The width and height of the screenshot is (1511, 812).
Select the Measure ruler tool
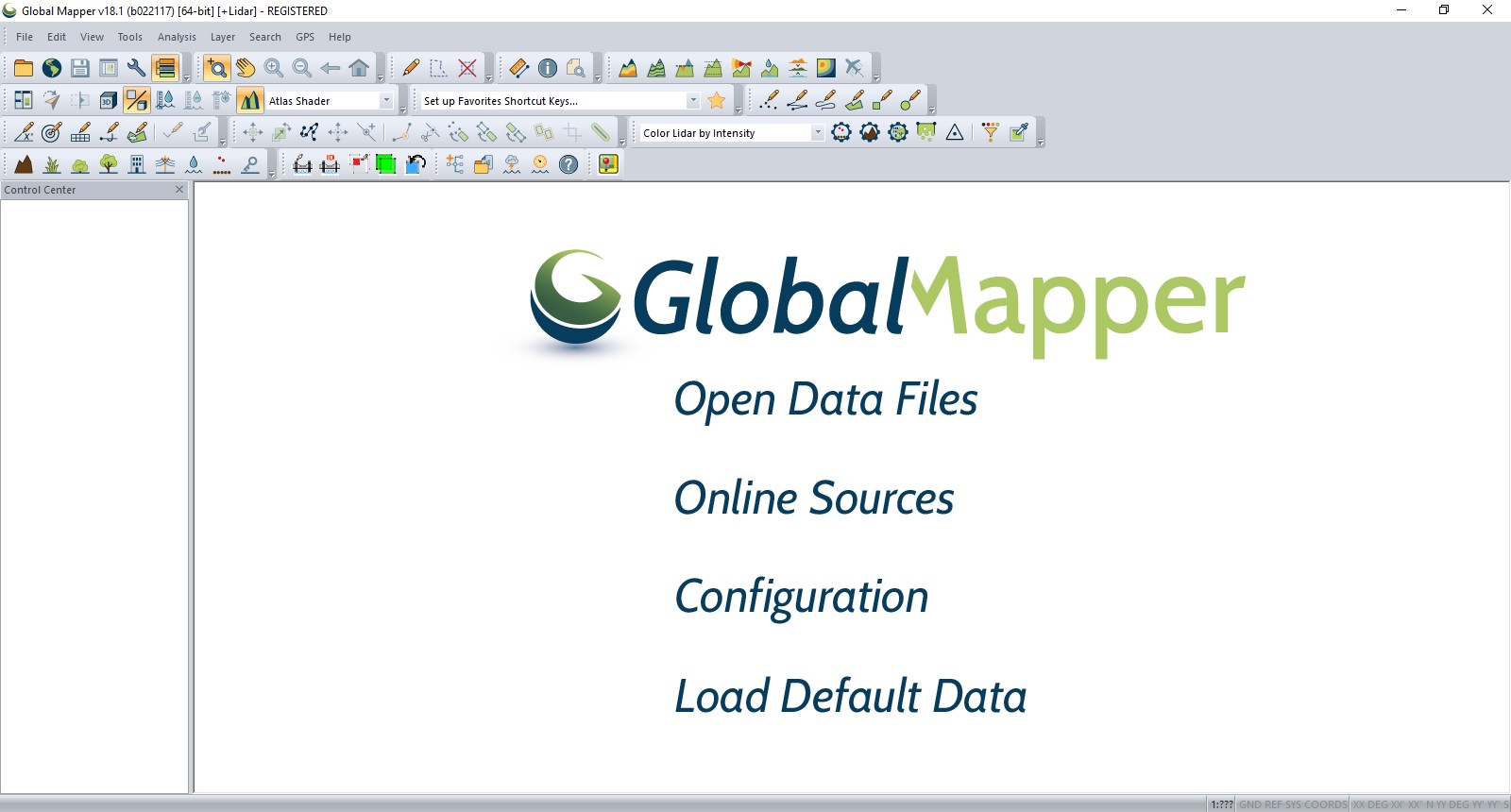point(519,68)
